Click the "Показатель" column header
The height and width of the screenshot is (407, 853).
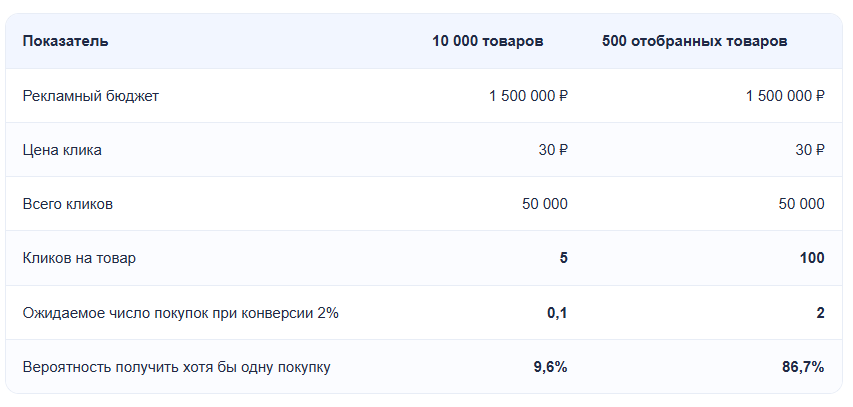click(x=65, y=41)
